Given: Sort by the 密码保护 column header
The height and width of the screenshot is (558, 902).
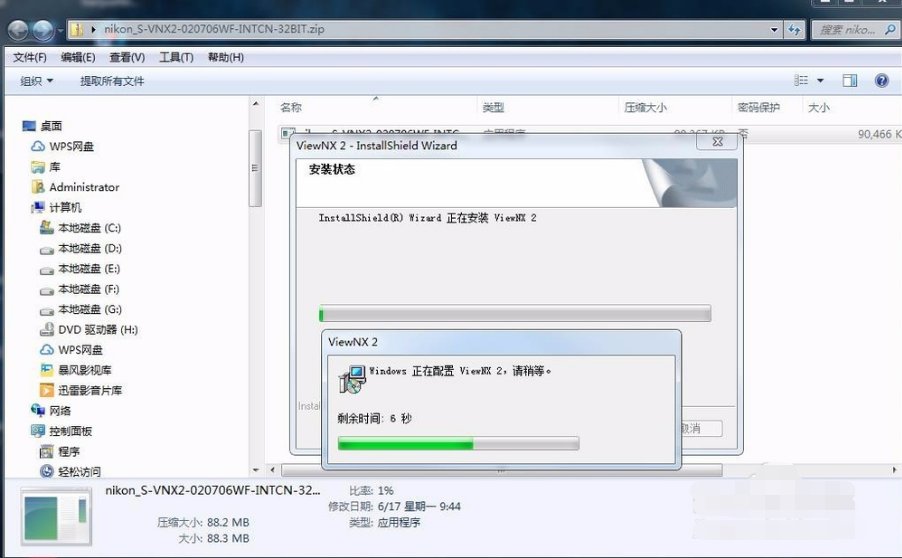Looking at the screenshot, I should [x=759, y=107].
